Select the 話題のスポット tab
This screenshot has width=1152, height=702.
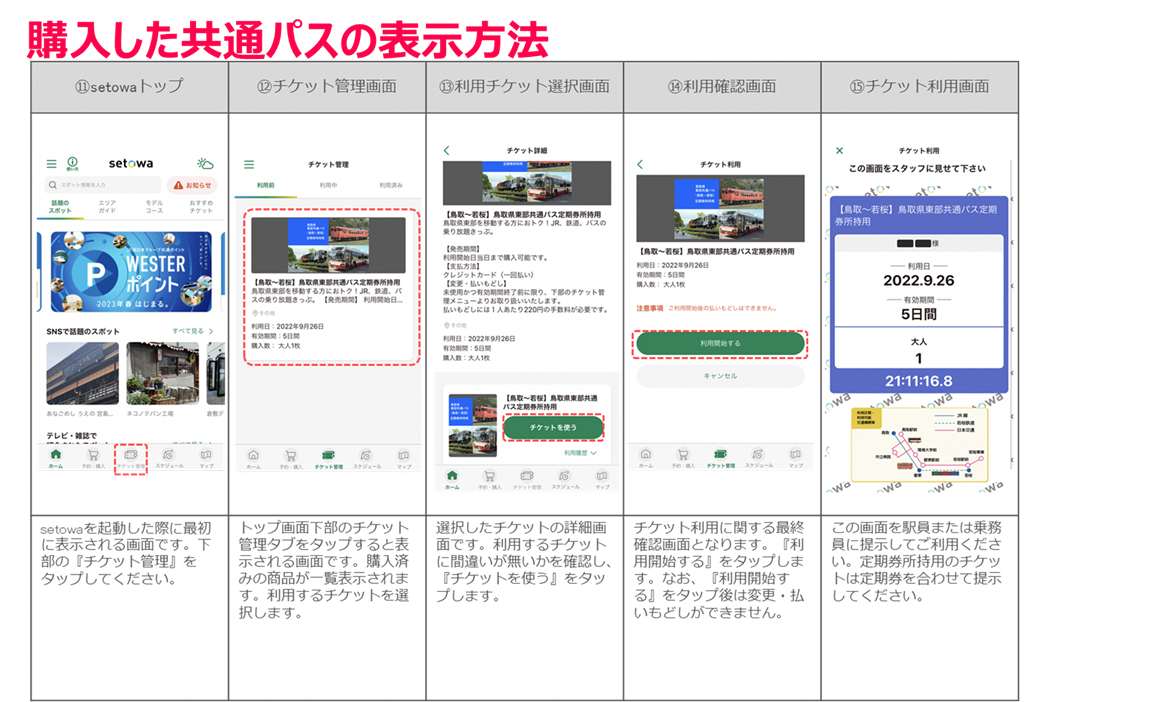click(x=60, y=206)
